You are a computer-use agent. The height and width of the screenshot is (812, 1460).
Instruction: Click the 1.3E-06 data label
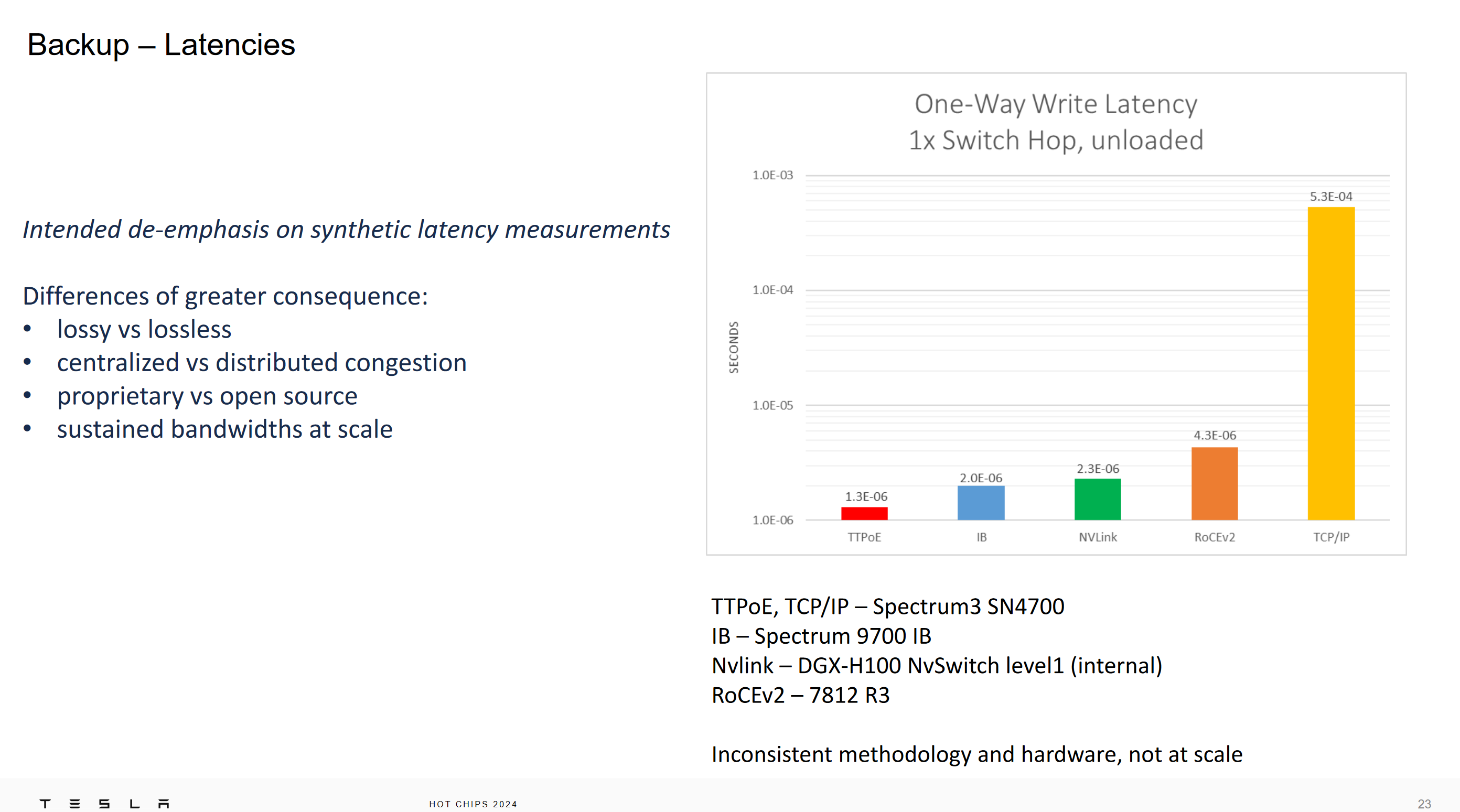[x=866, y=496]
